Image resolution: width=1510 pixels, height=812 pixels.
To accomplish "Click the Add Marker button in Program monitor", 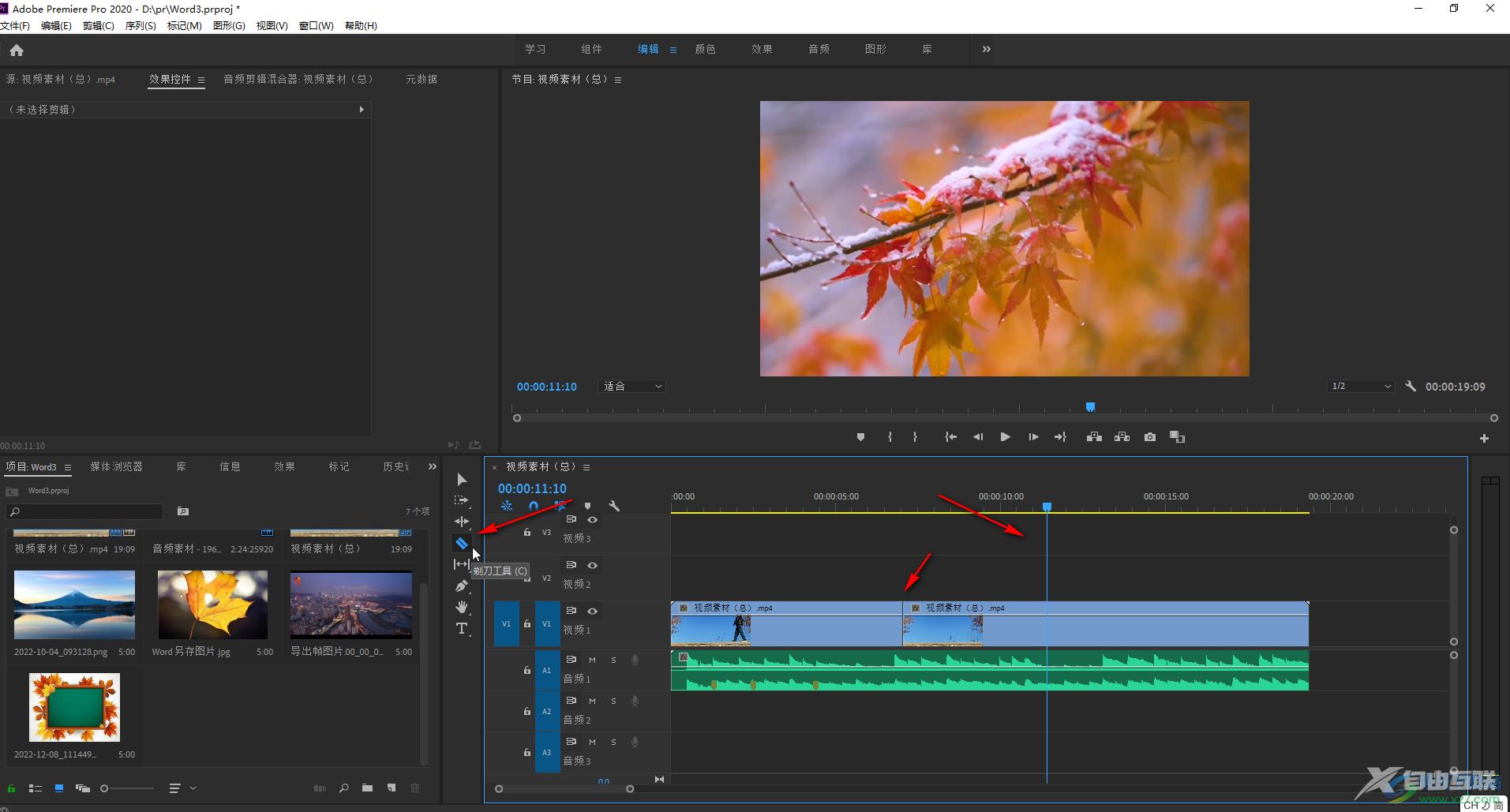I will point(860,437).
